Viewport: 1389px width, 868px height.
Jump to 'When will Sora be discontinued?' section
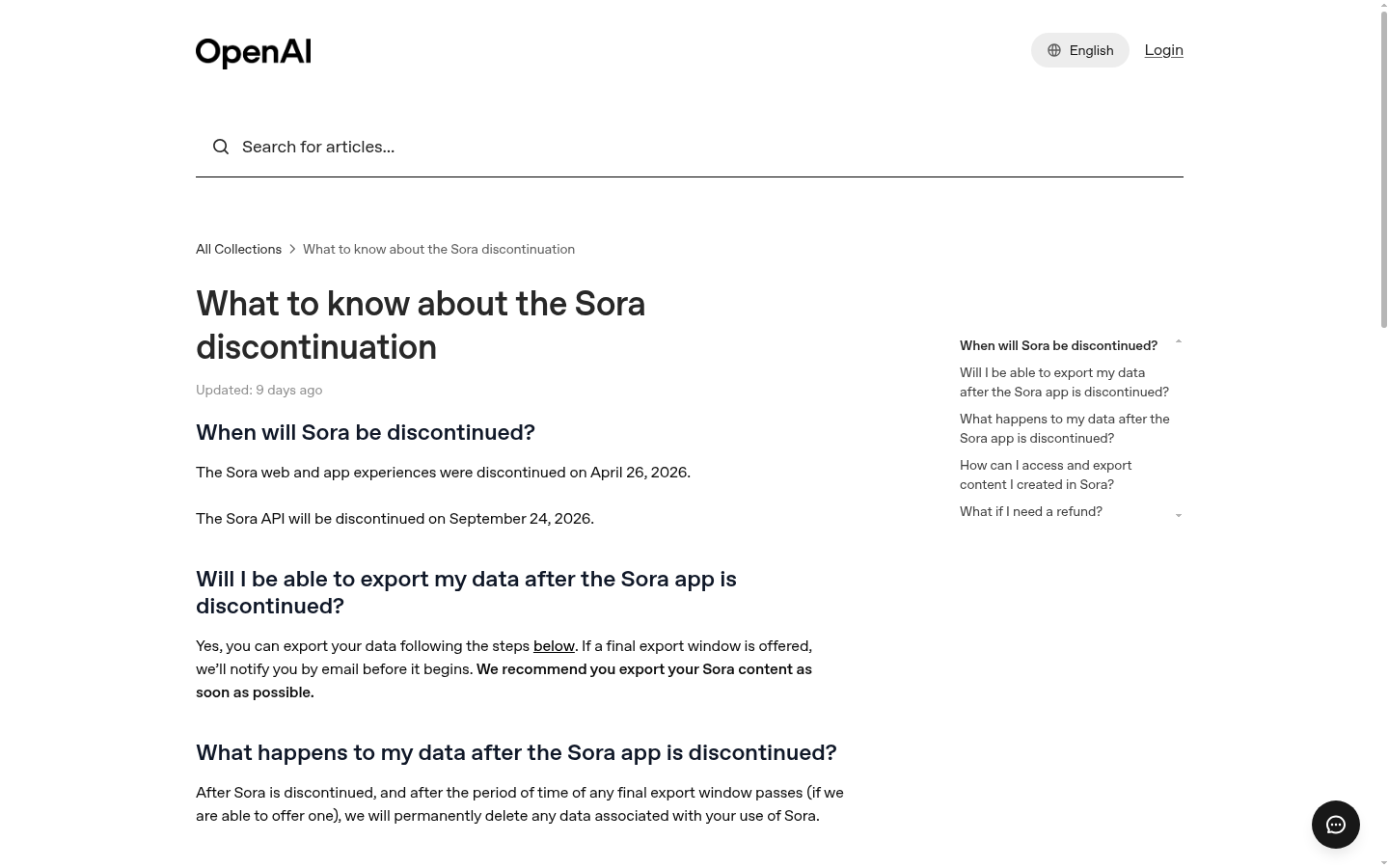click(1058, 345)
